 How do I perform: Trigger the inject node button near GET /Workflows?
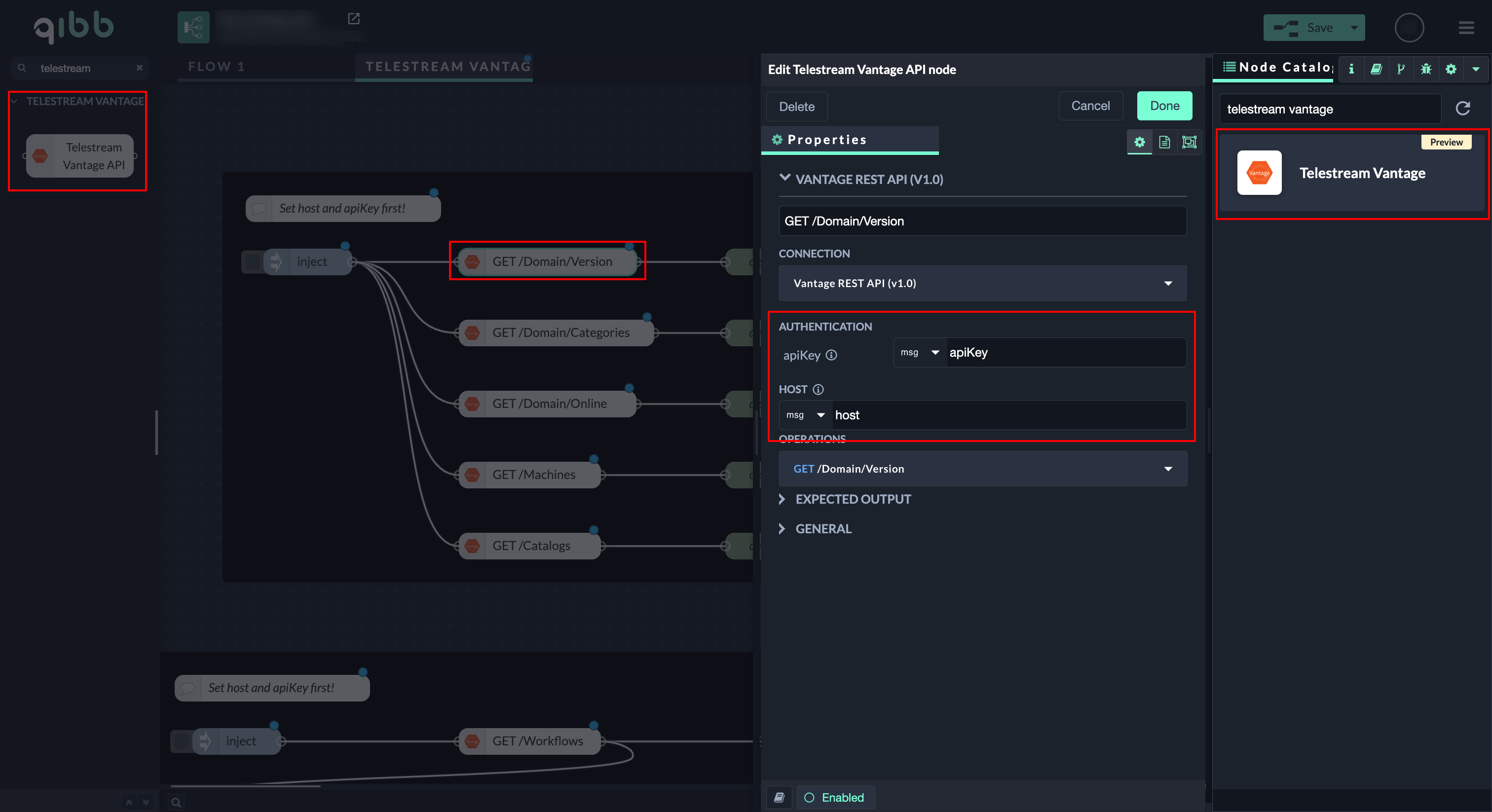coord(181,741)
